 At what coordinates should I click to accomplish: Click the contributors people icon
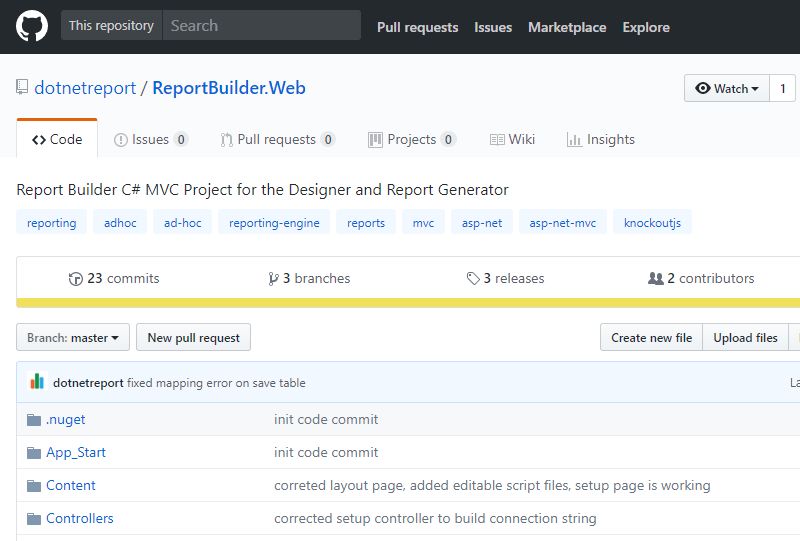point(656,278)
